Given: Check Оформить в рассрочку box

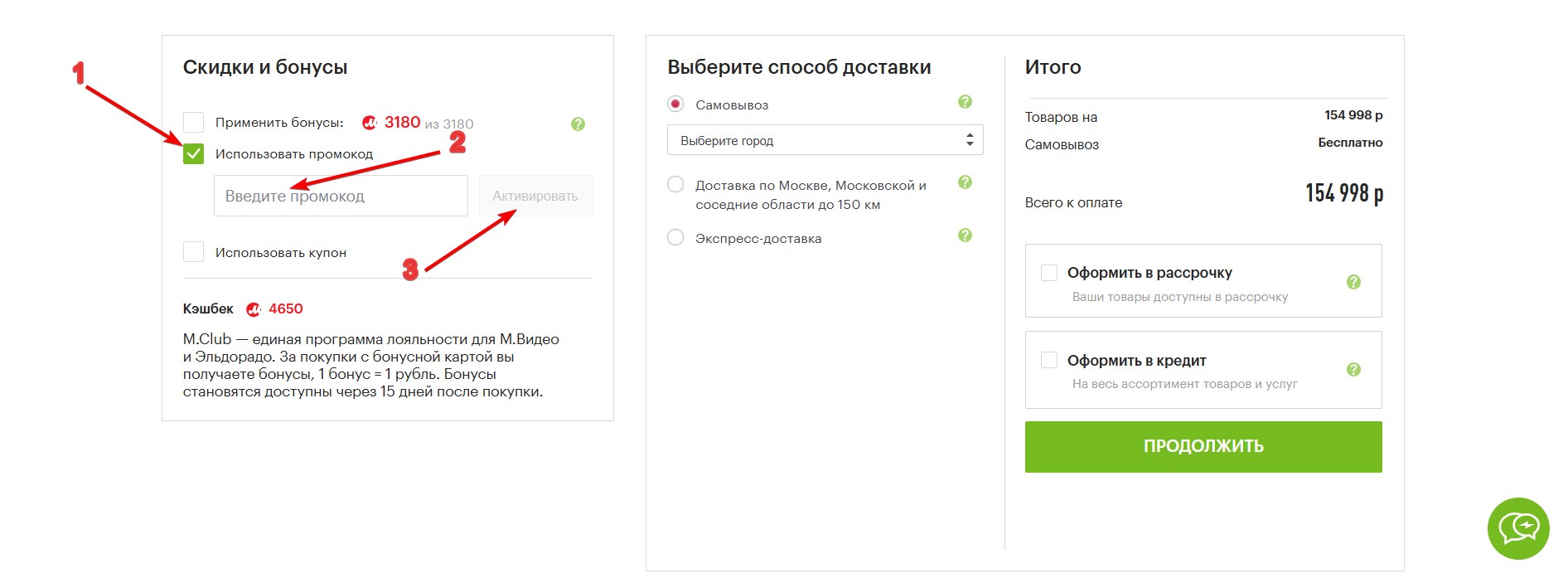Looking at the screenshot, I should 1049,273.
